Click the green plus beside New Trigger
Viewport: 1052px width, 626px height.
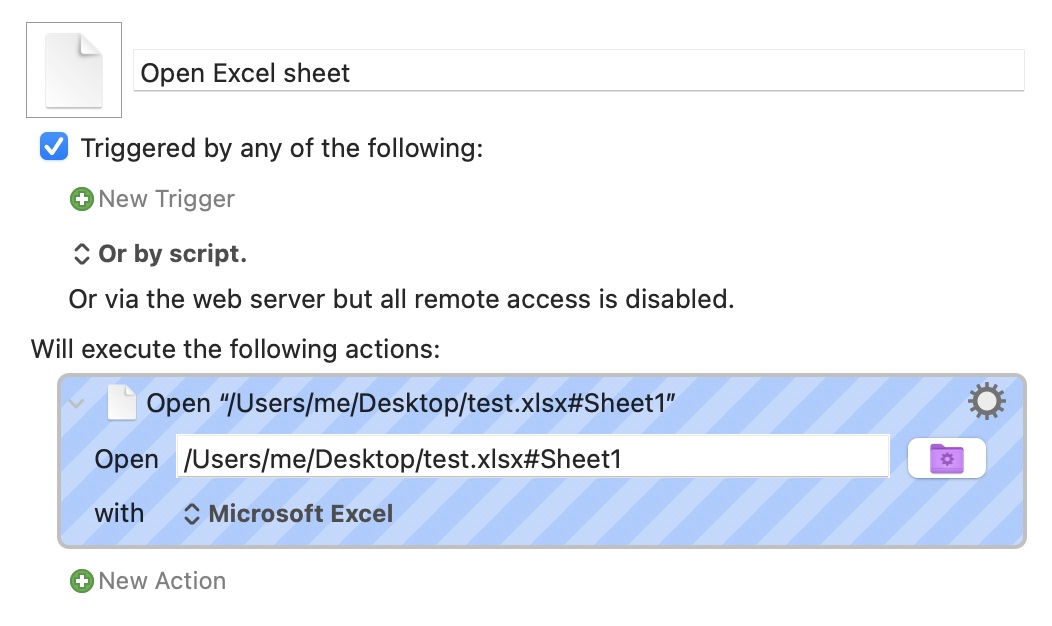[x=82, y=199]
